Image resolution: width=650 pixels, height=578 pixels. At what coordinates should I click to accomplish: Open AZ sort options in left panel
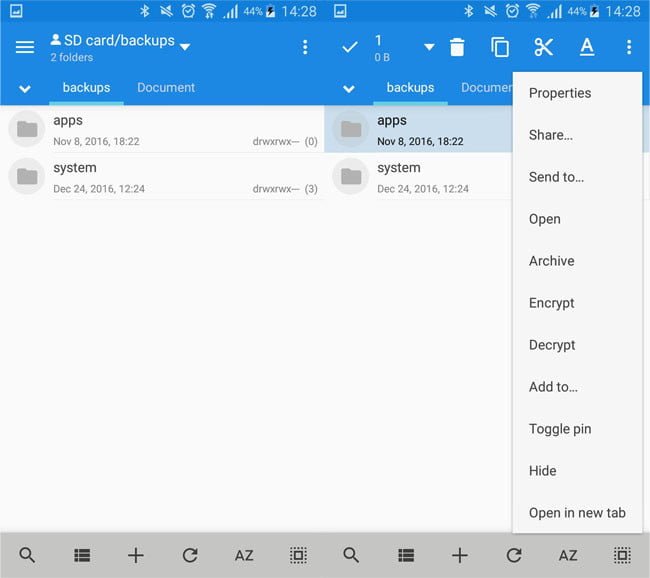point(244,555)
